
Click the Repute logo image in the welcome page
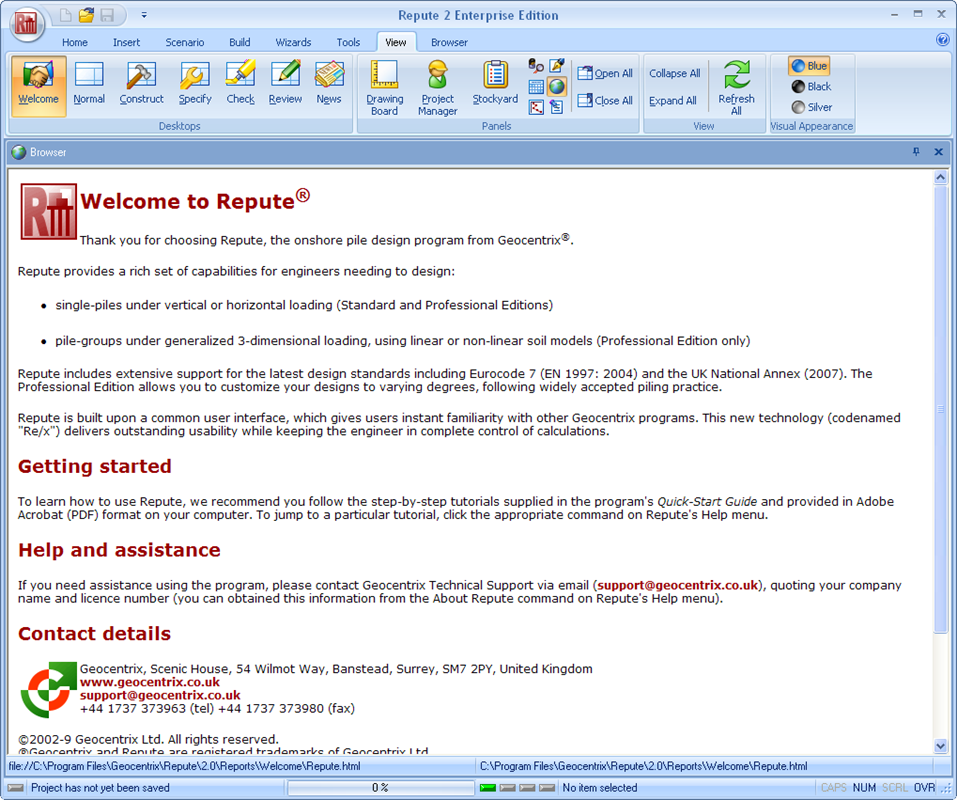[49, 211]
